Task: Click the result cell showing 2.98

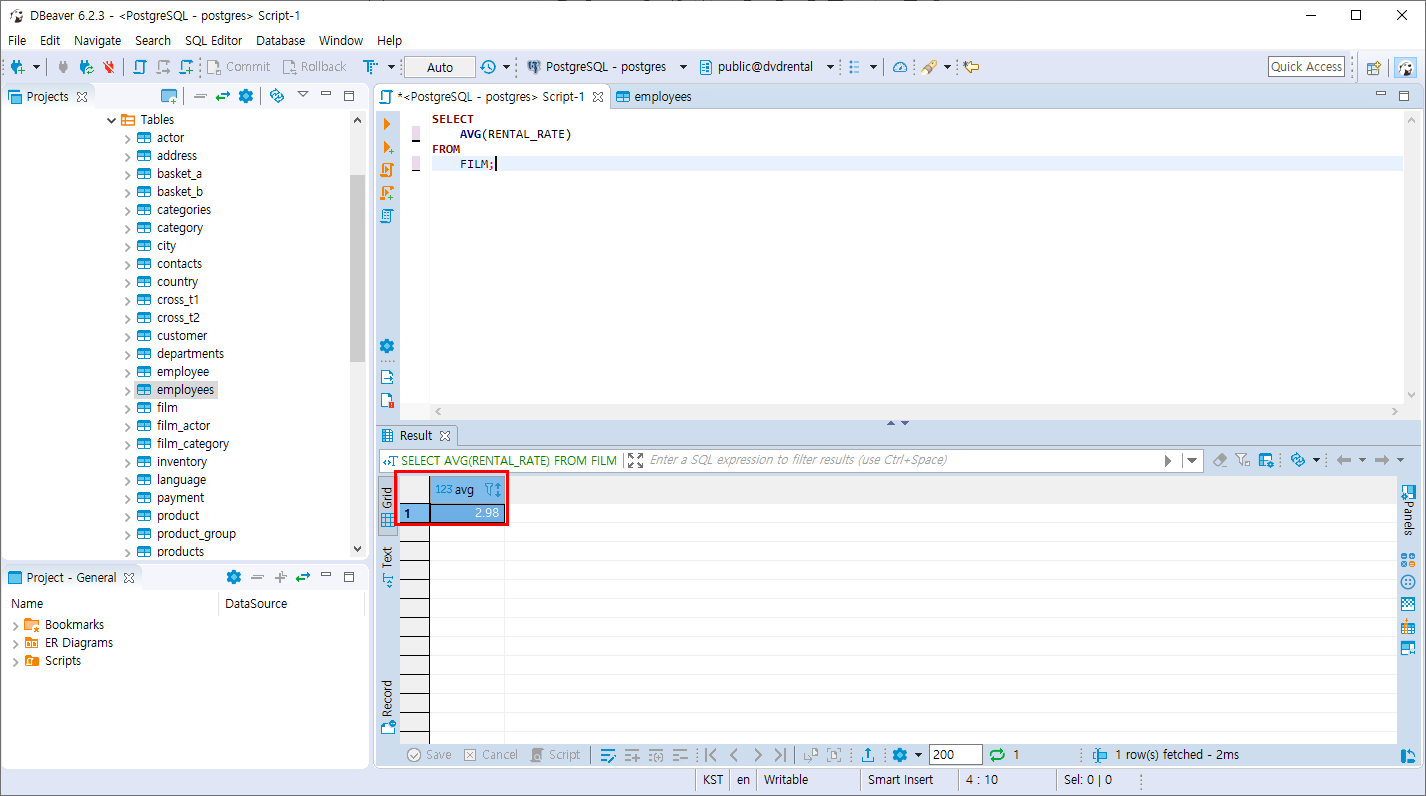Action: point(467,513)
